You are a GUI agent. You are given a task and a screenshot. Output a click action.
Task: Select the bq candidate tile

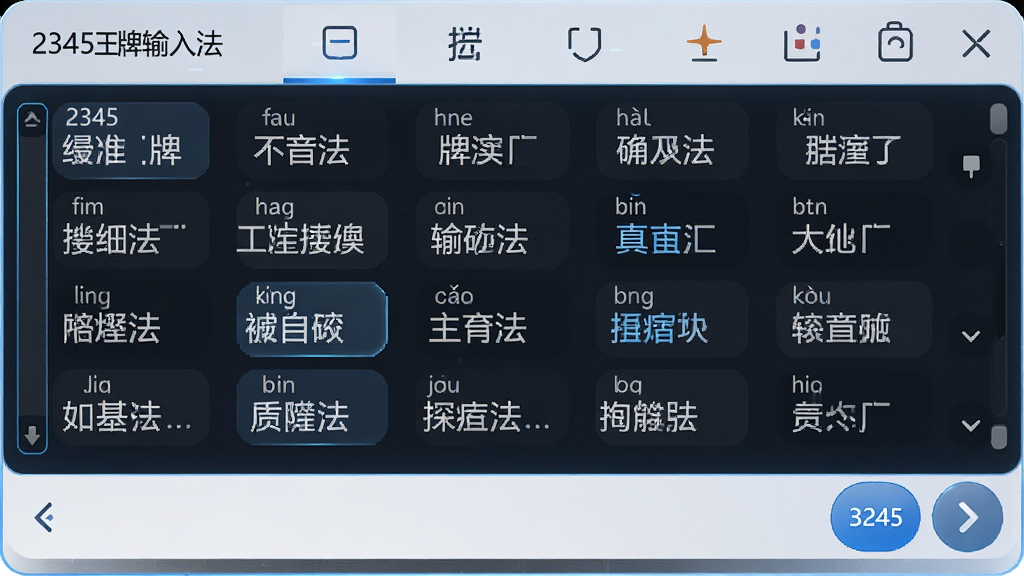tap(672, 408)
